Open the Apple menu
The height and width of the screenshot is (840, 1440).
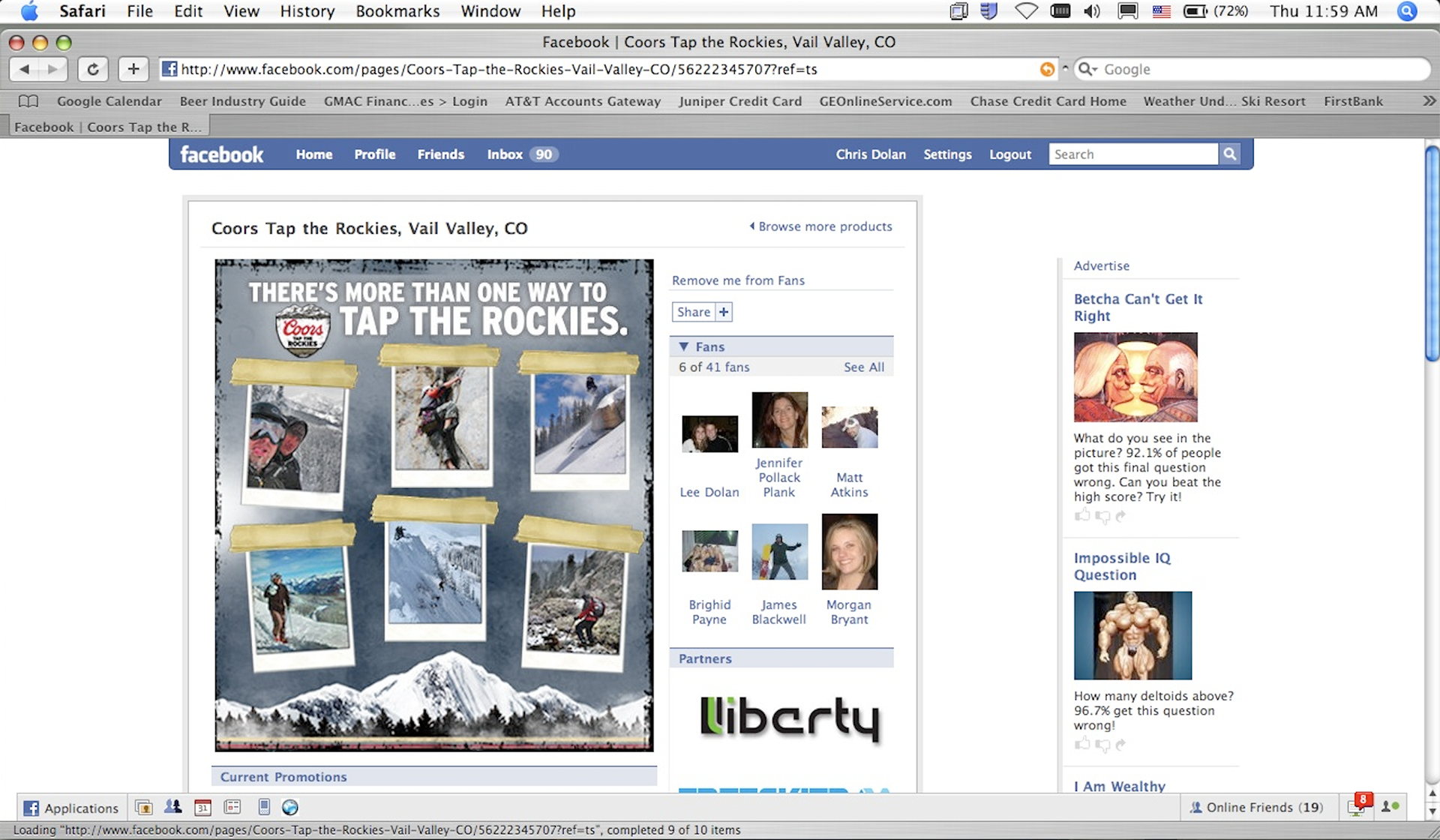point(29,11)
